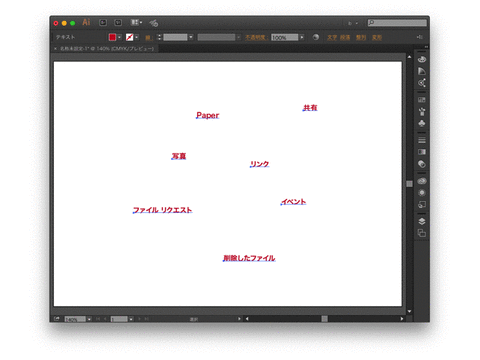Open the Color Guide panel icon
This screenshot has height=360, width=480.
pyautogui.click(x=422, y=71)
